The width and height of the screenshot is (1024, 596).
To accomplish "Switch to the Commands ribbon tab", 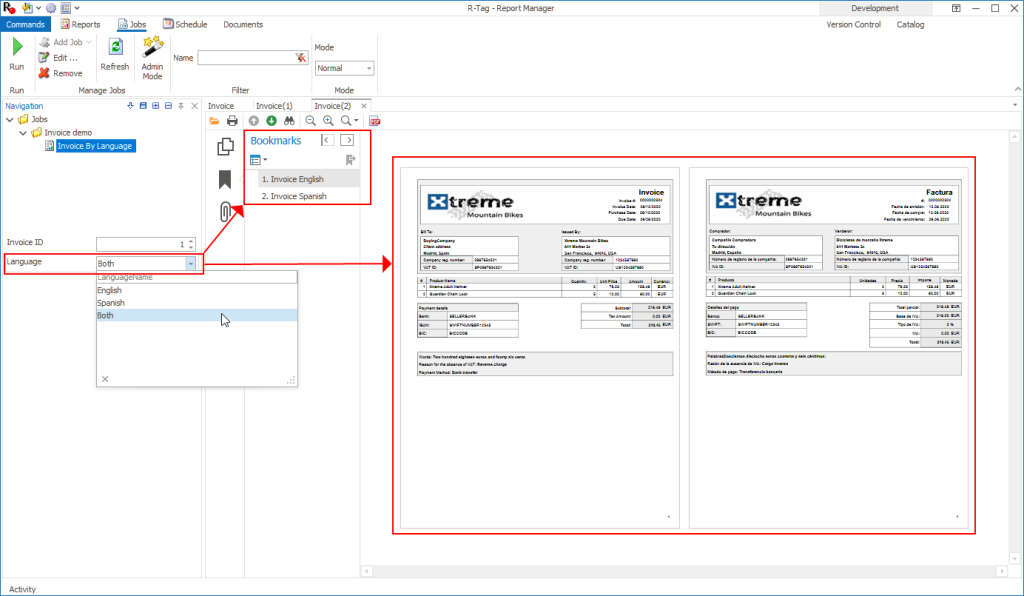I will pos(25,24).
